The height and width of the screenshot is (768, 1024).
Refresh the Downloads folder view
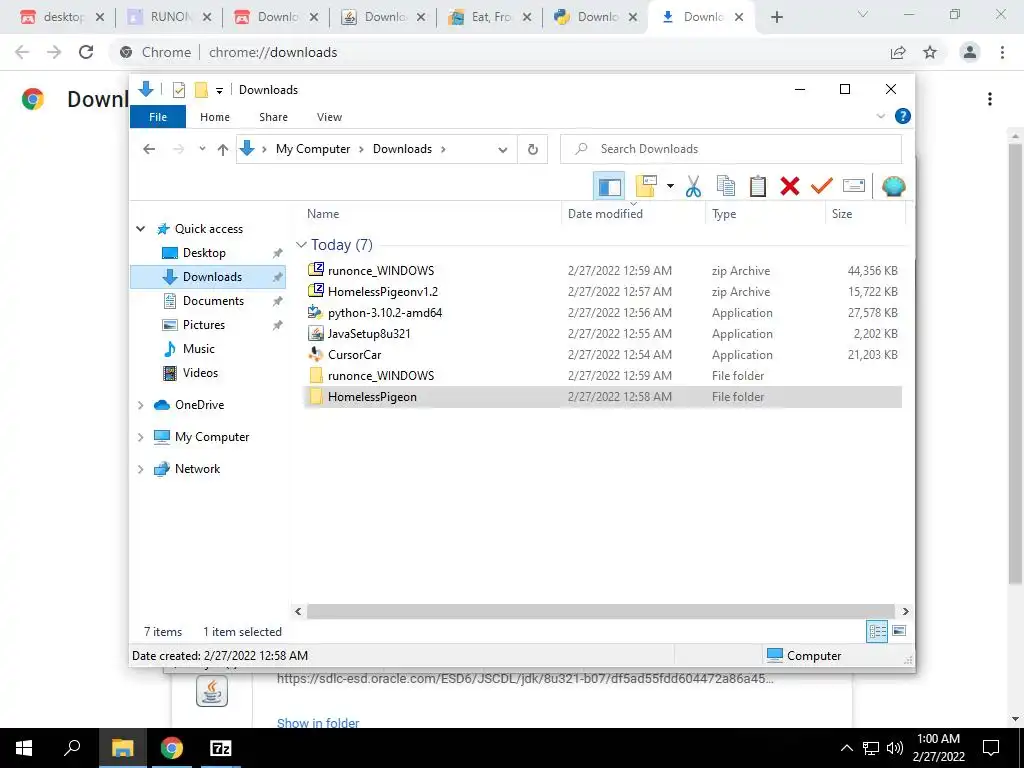point(533,150)
